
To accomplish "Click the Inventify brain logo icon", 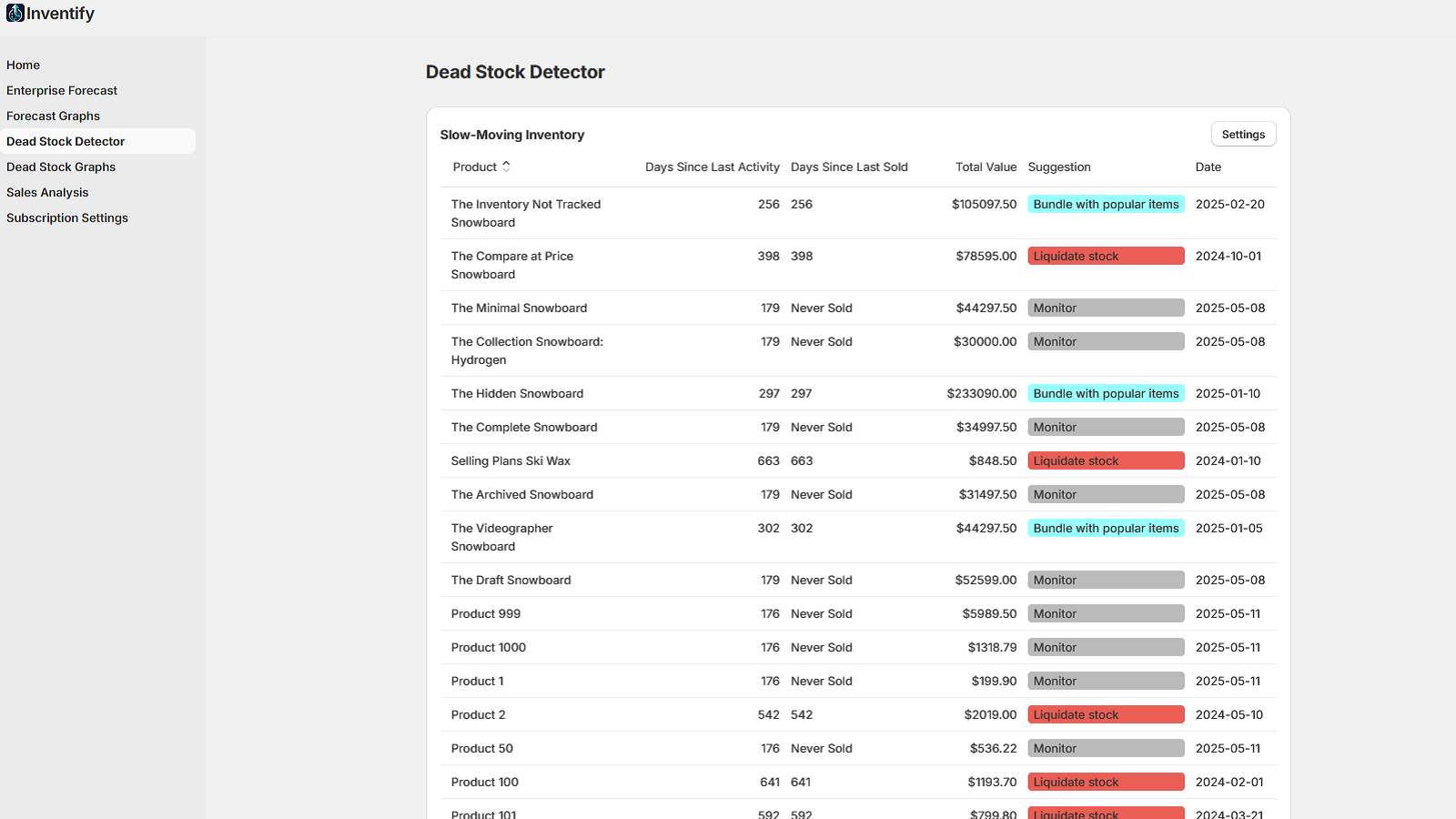I will coord(15,13).
